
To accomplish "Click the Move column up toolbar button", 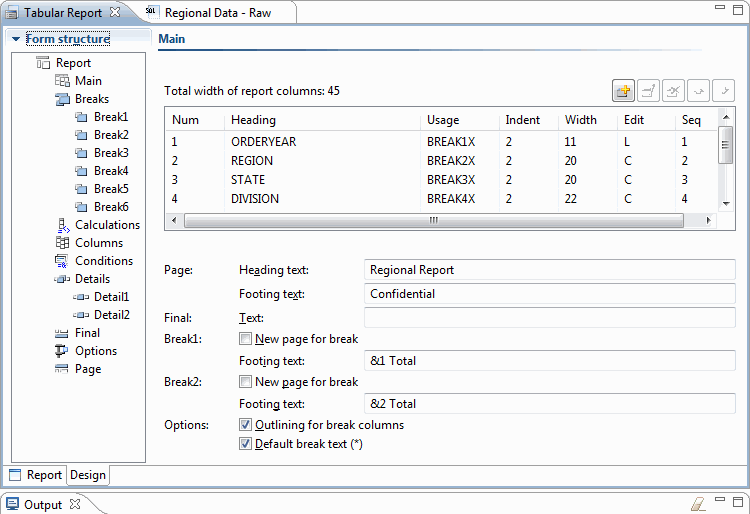I will (698, 90).
